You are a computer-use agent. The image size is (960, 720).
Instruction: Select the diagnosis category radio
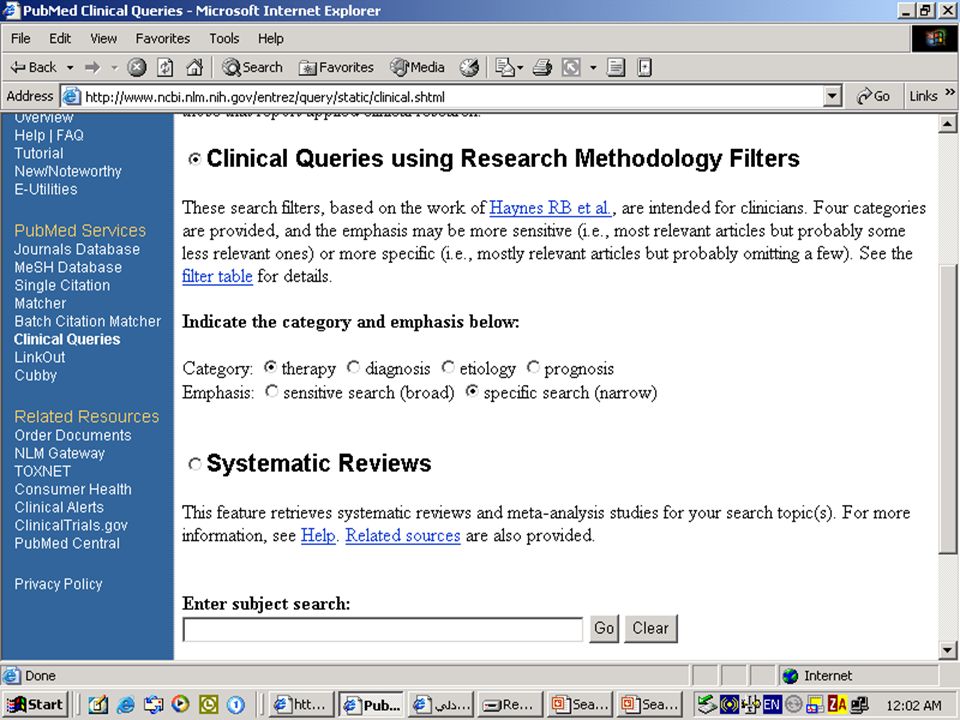[x=353, y=367]
